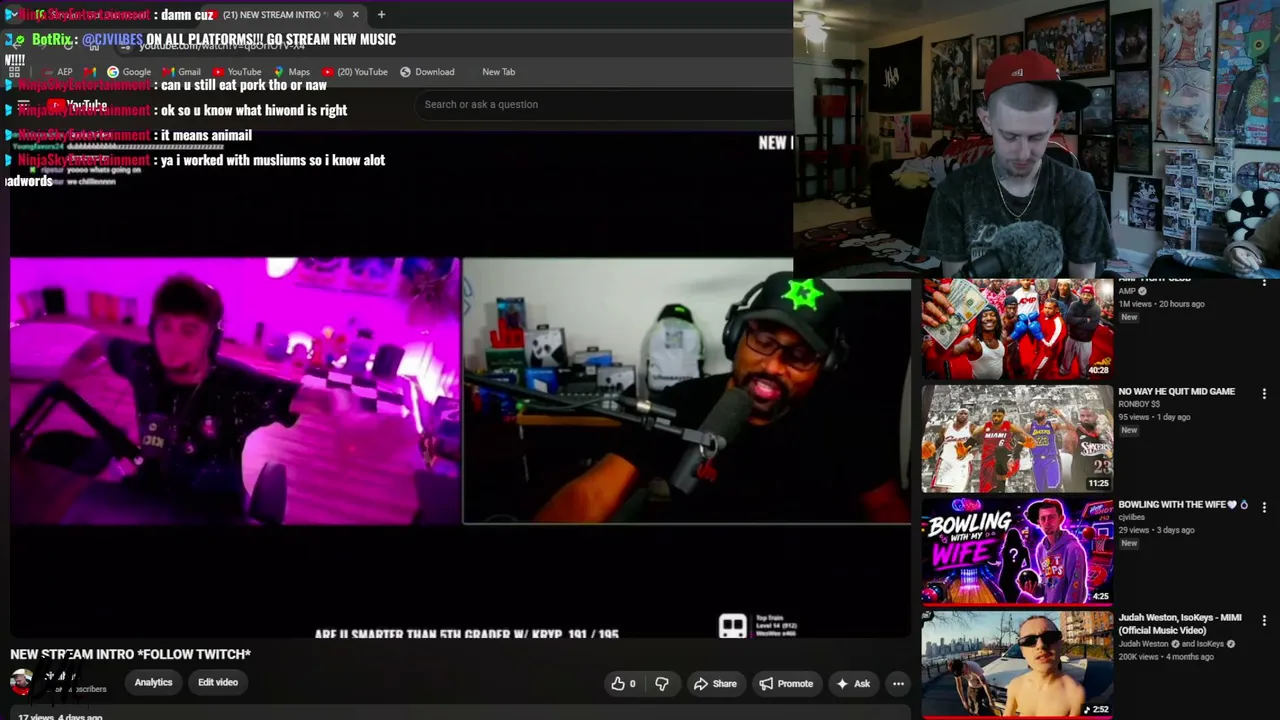This screenshot has height=720, width=1280.
Task: Click the YouTube search box
Action: (x=603, y=104)
